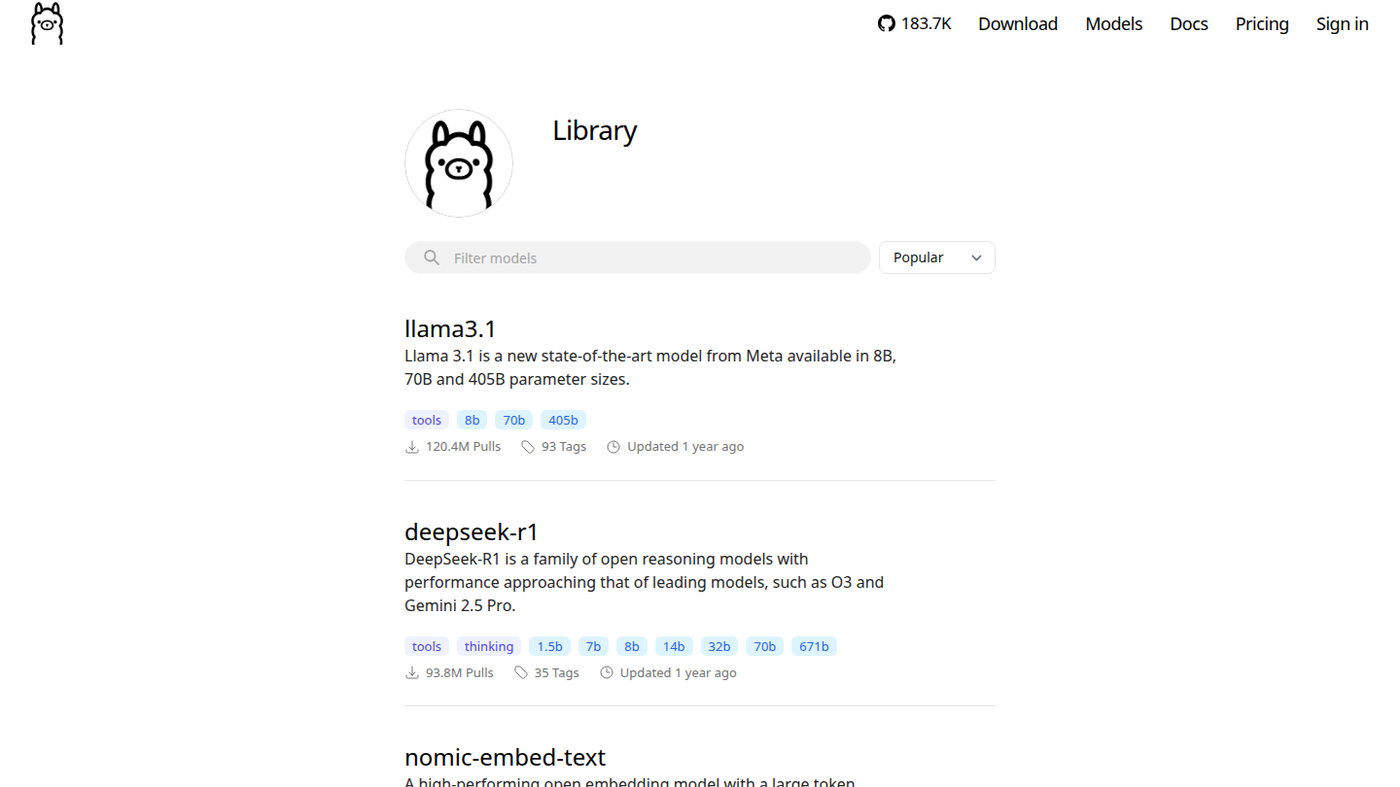Open the llama3.1 model page
The image size is (1400, 787).
pyautogui.click(x=450, y=329)
